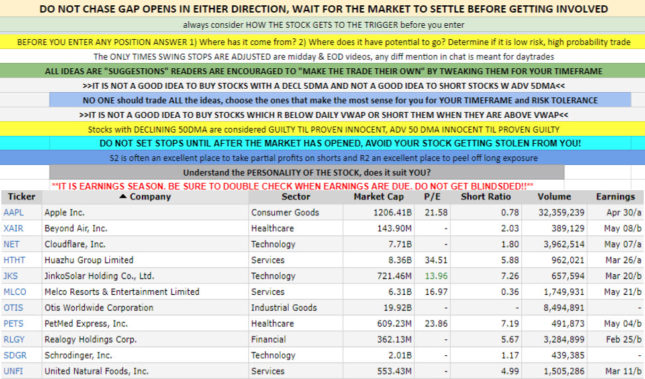This screenshot has height=379, width=645.
Task: Open the NET ticker link
Action: point(11,244)
